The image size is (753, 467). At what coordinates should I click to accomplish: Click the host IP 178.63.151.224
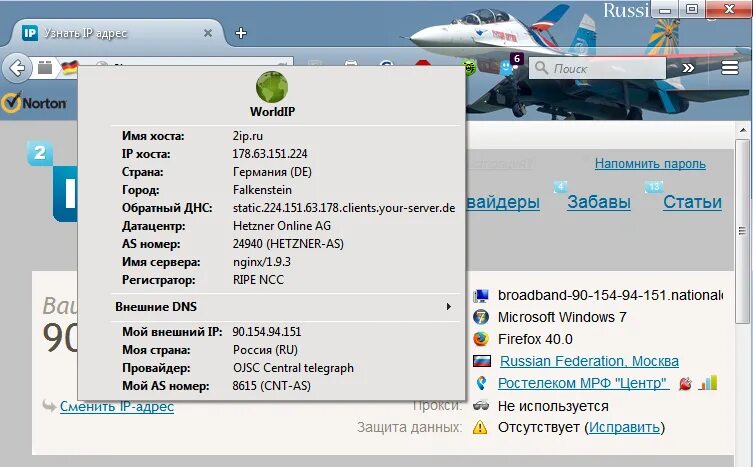270,154
